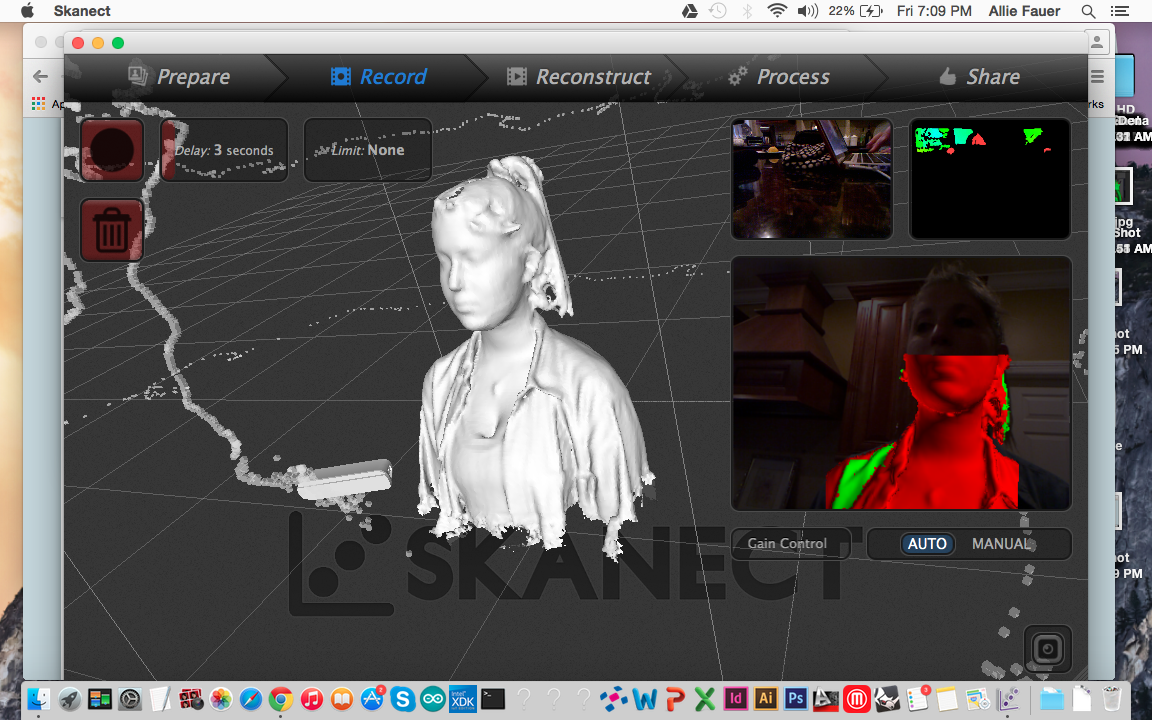Open Photo Booth from the dock
The width and height of the screenshot is (1152, 720).
pos(191,699)
